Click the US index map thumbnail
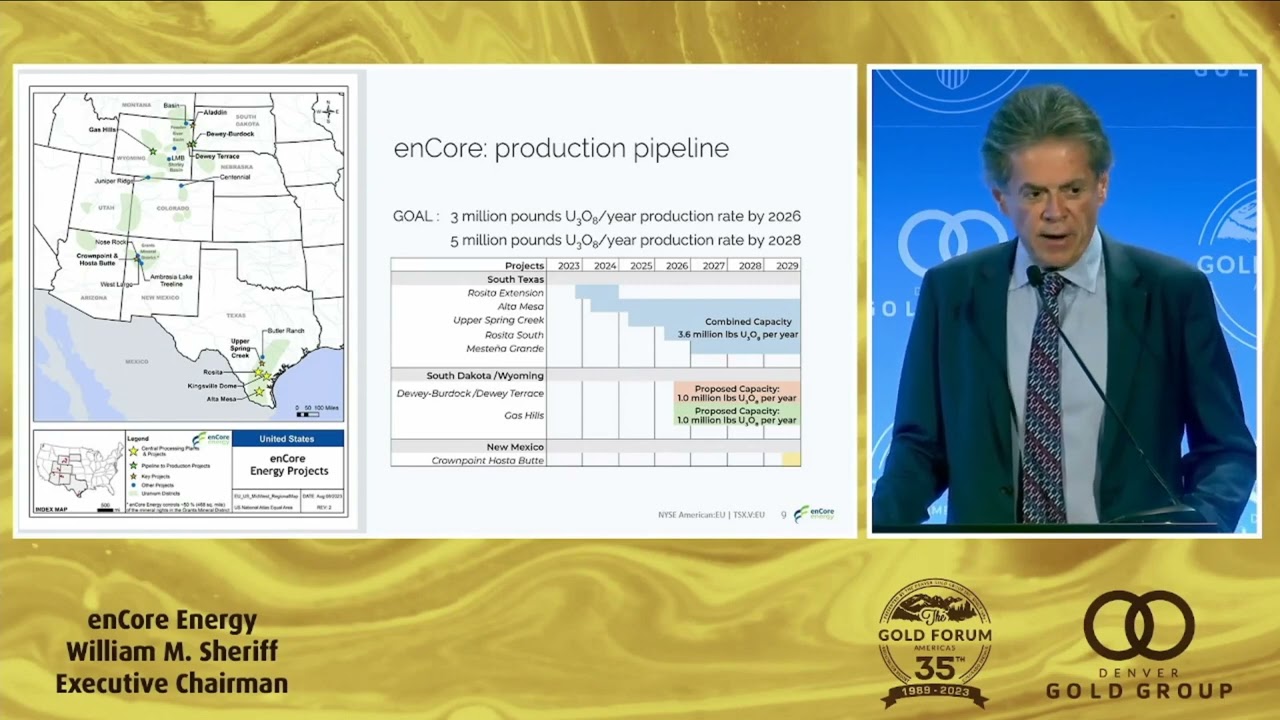The width and height of the screenshot is (1280, 720). (79, 471)
